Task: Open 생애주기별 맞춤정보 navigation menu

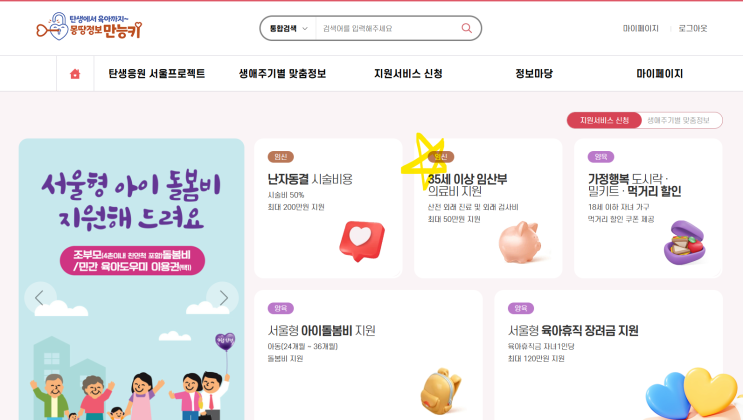Action: [282, 74]
